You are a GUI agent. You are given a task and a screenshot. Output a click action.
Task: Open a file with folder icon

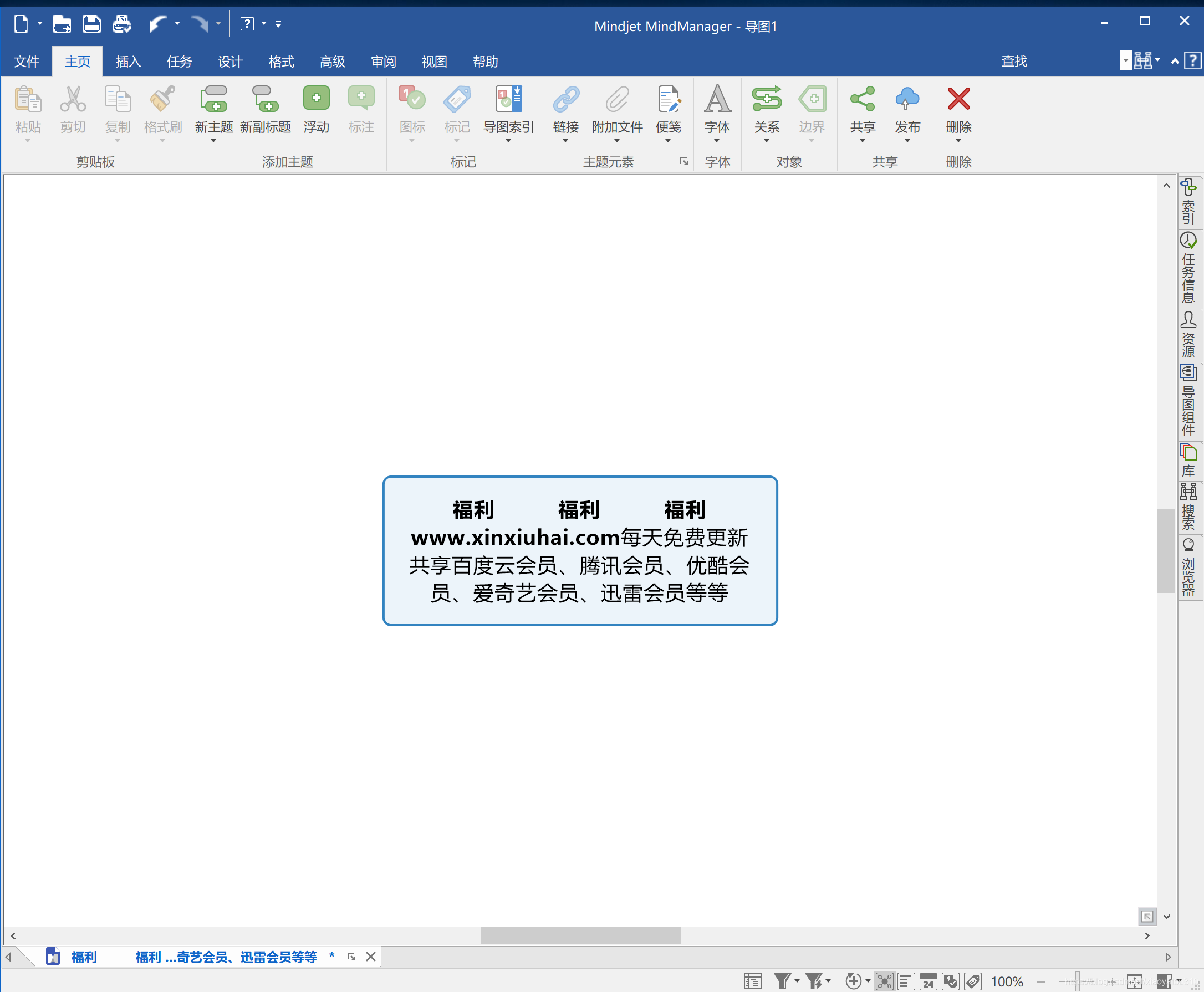[62, 24]
